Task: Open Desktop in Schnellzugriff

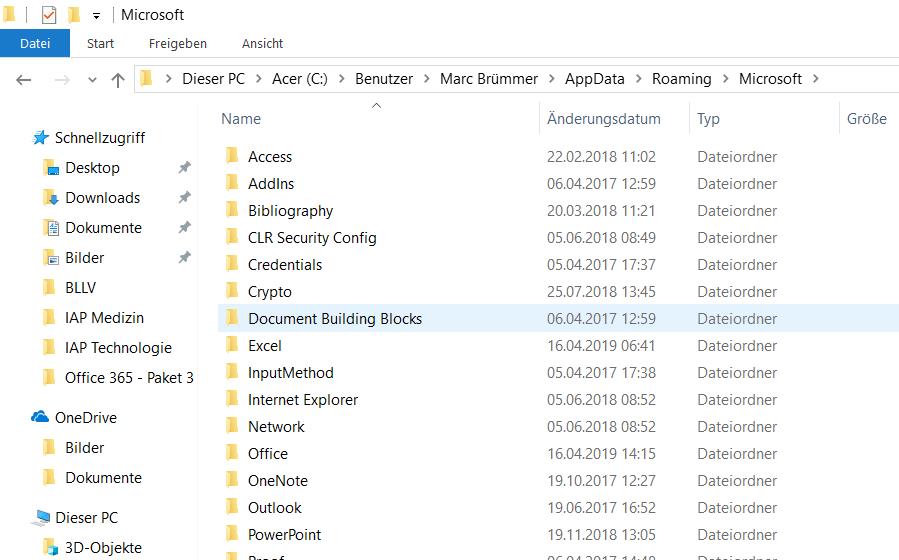Action: (x=92, y=168)
